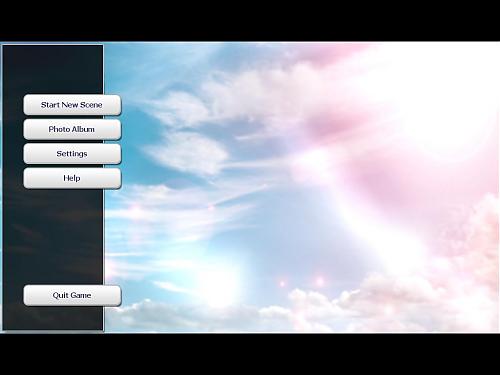Choose Quit Game
Screen dimensions: 500x375
coord(72,295)
